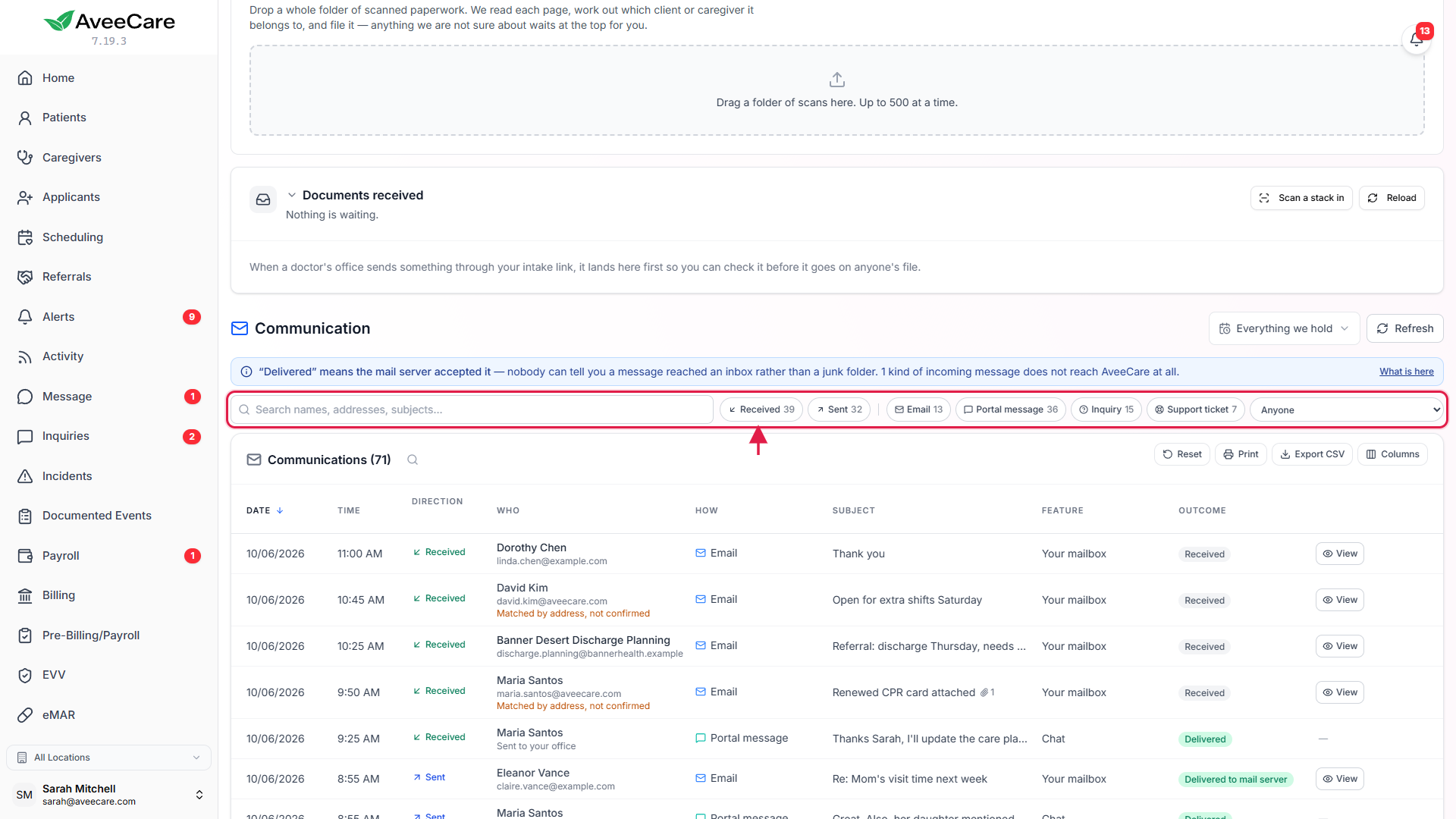Click the scan folder drop zone

pyautogui.click(x=836, y=90)
